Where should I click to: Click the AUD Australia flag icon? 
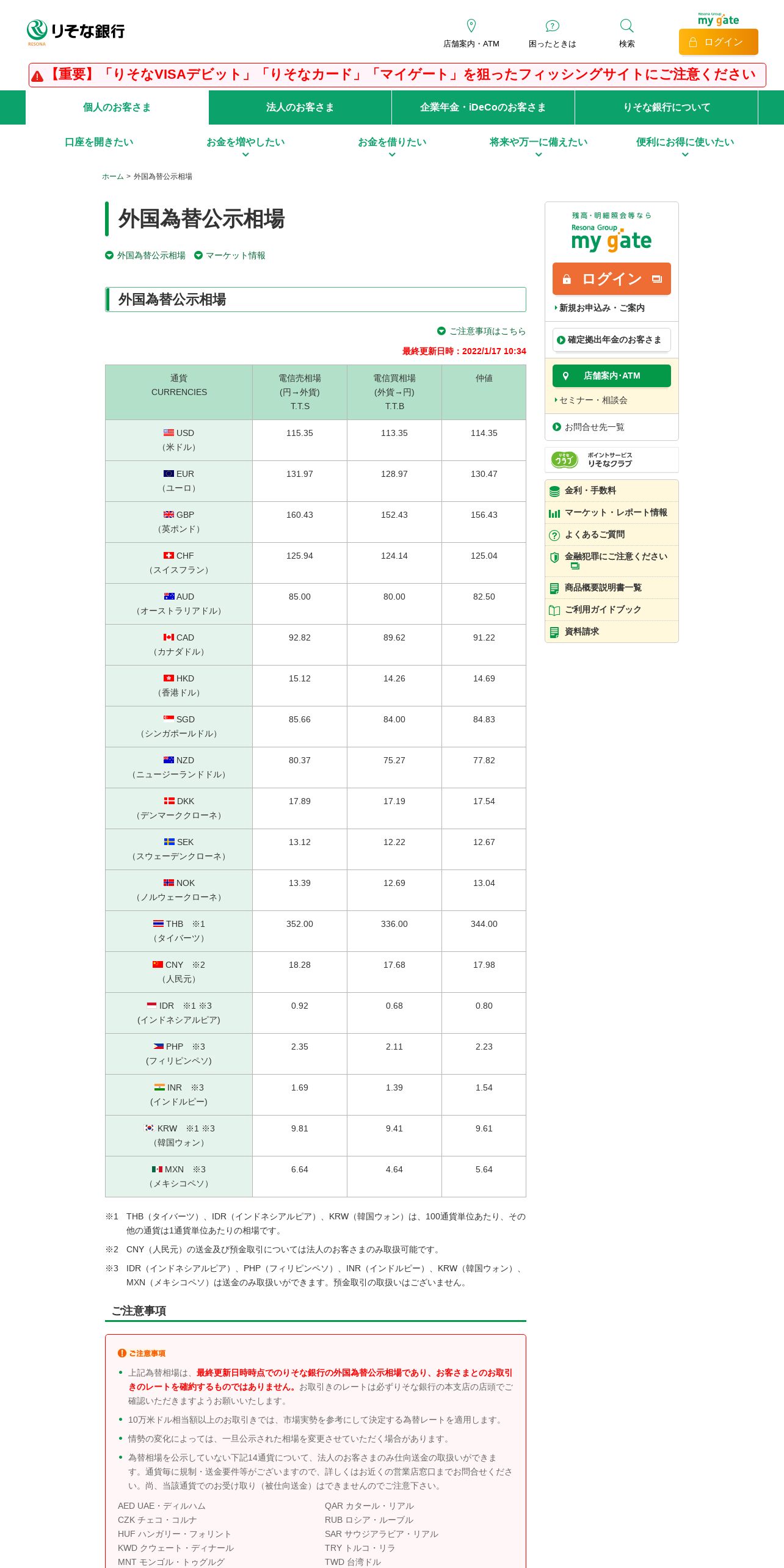(169, 597)
